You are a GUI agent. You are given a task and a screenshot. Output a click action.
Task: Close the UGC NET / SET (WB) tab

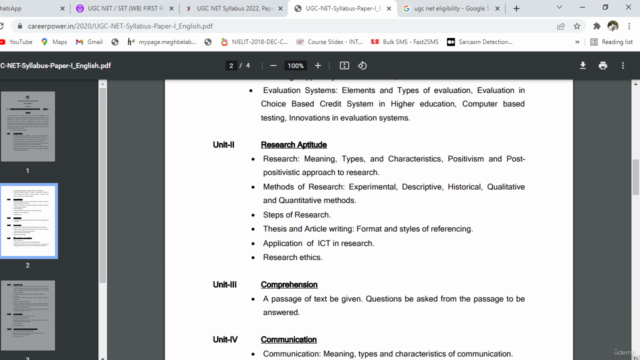tap(171, 9)
